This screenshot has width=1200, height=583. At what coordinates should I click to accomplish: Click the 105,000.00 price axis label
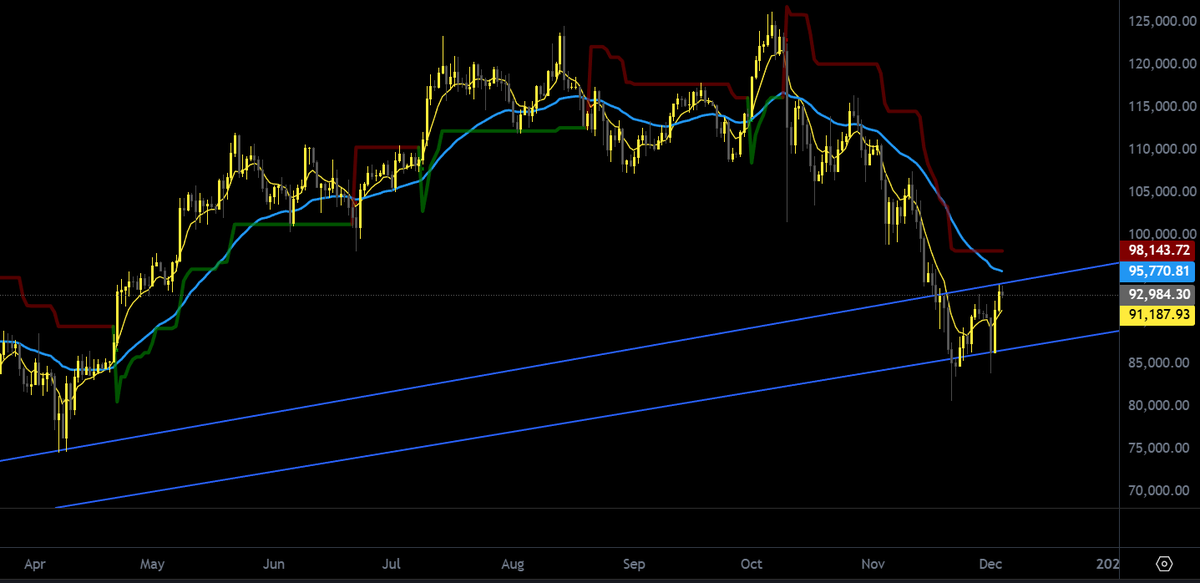(x=1160, y=191)
